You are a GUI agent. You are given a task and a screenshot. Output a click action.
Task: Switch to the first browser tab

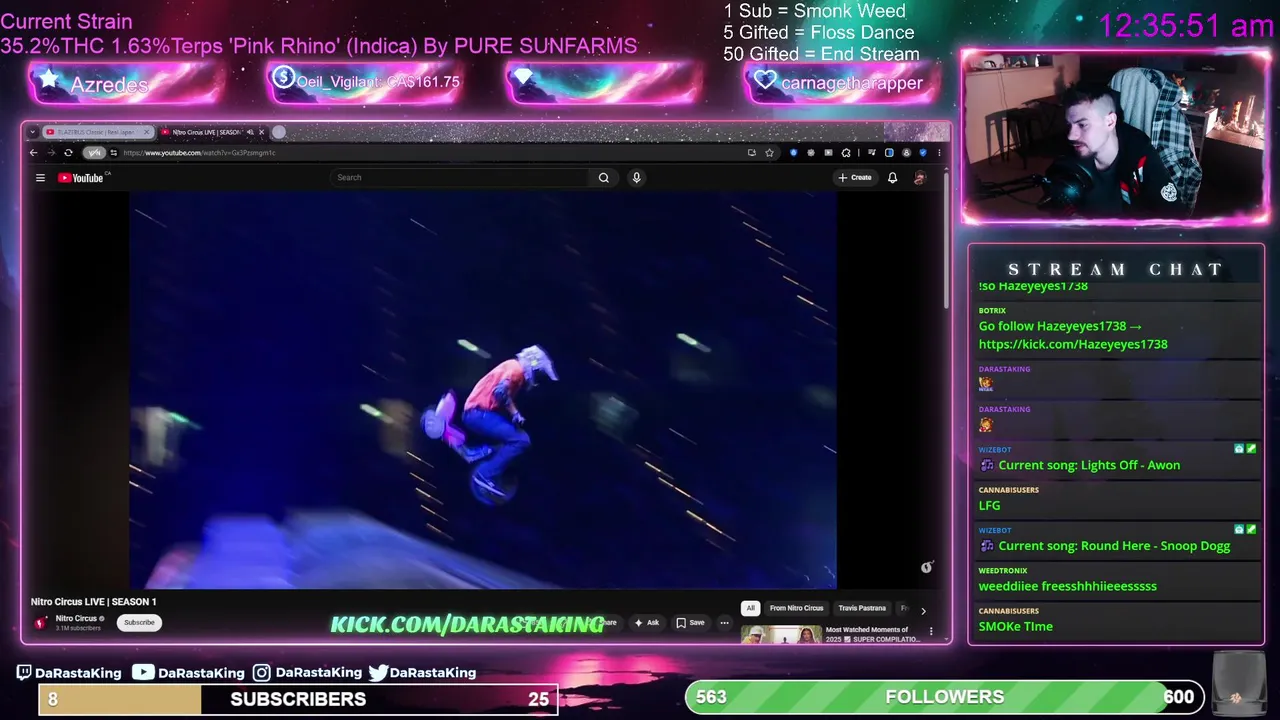96,132
